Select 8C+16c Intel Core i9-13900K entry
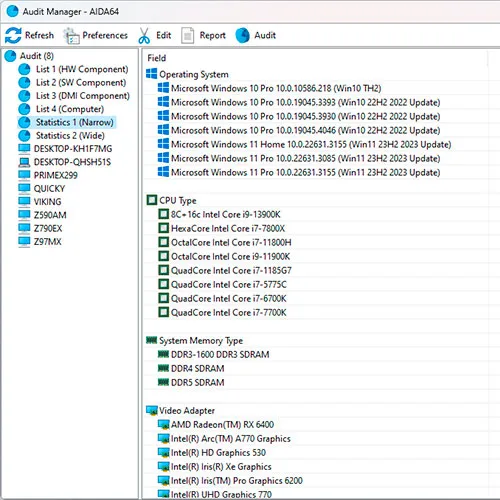Screen dimensions: 500x500 pyautogui.click(x=226, y=214)
